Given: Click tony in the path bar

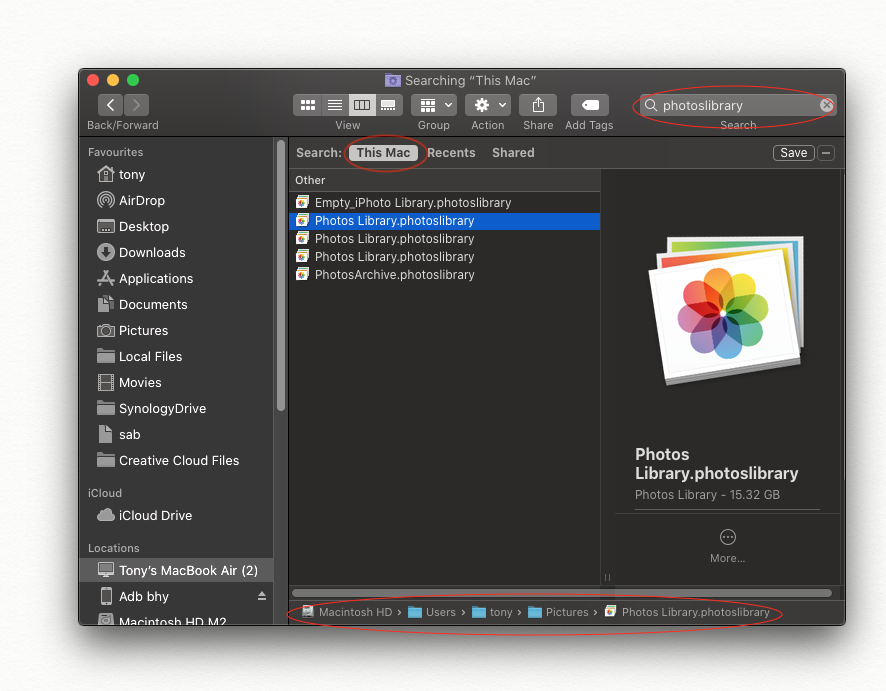Looking at the screenshot, I should click(x=493, y=612).
